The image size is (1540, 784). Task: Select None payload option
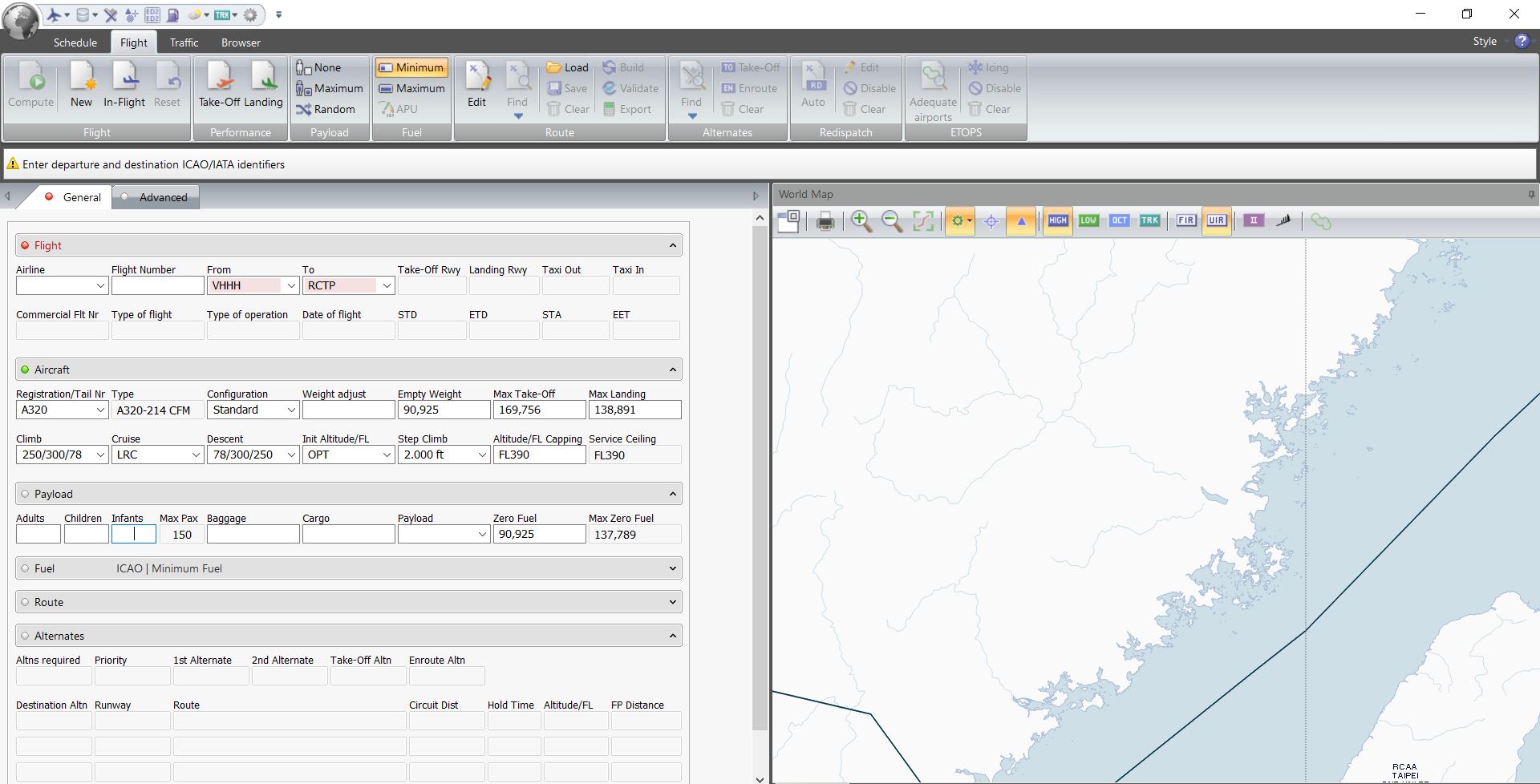click(x=318, y=67)
